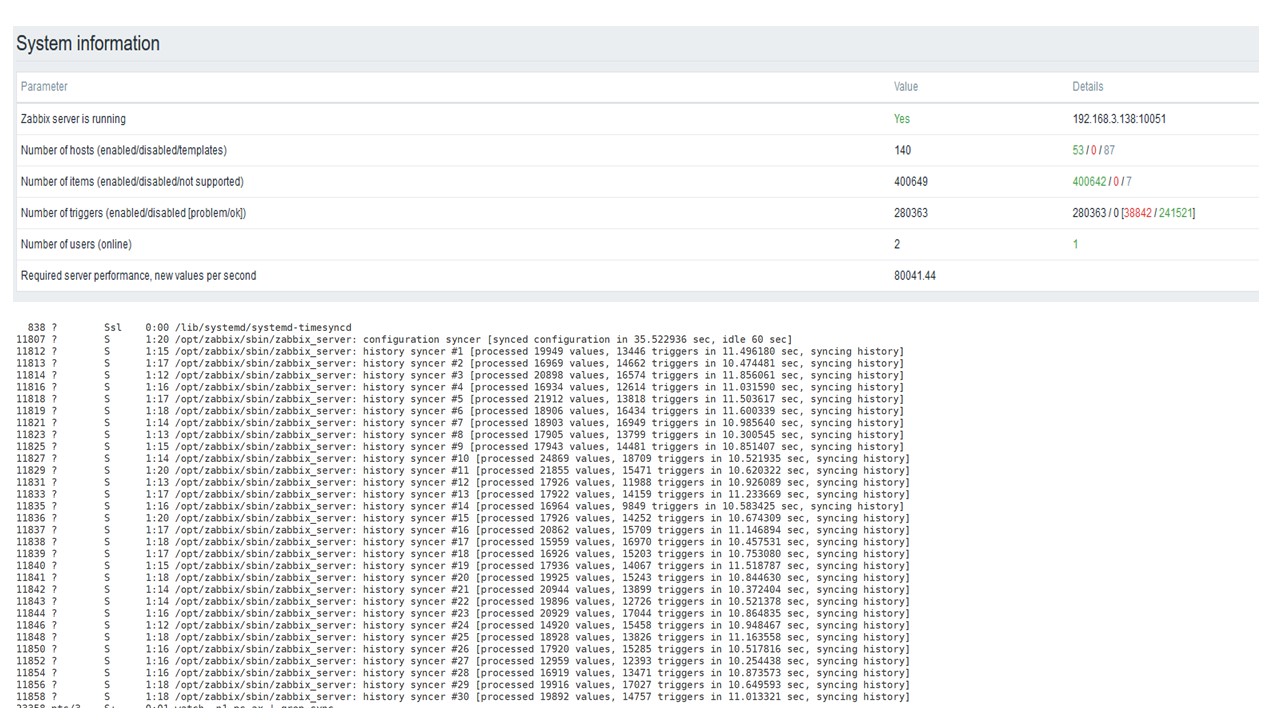Click the history syncer #29 line
The height and width of the screenshot is (720, 1280).
tap(463, 686)
